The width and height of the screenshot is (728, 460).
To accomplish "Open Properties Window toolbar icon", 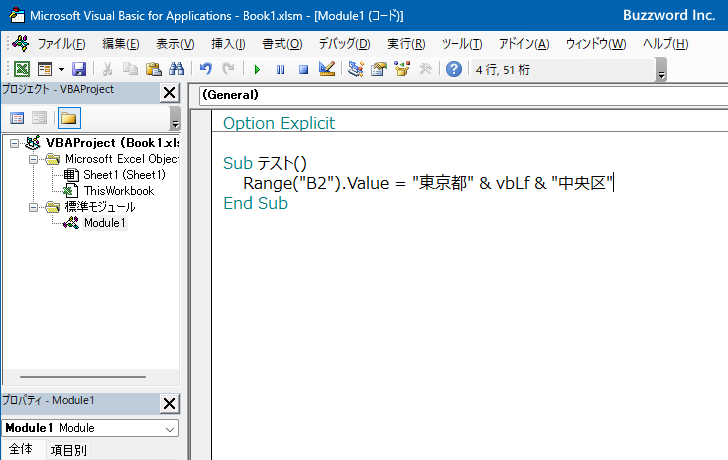I will [x=379, y=69].
